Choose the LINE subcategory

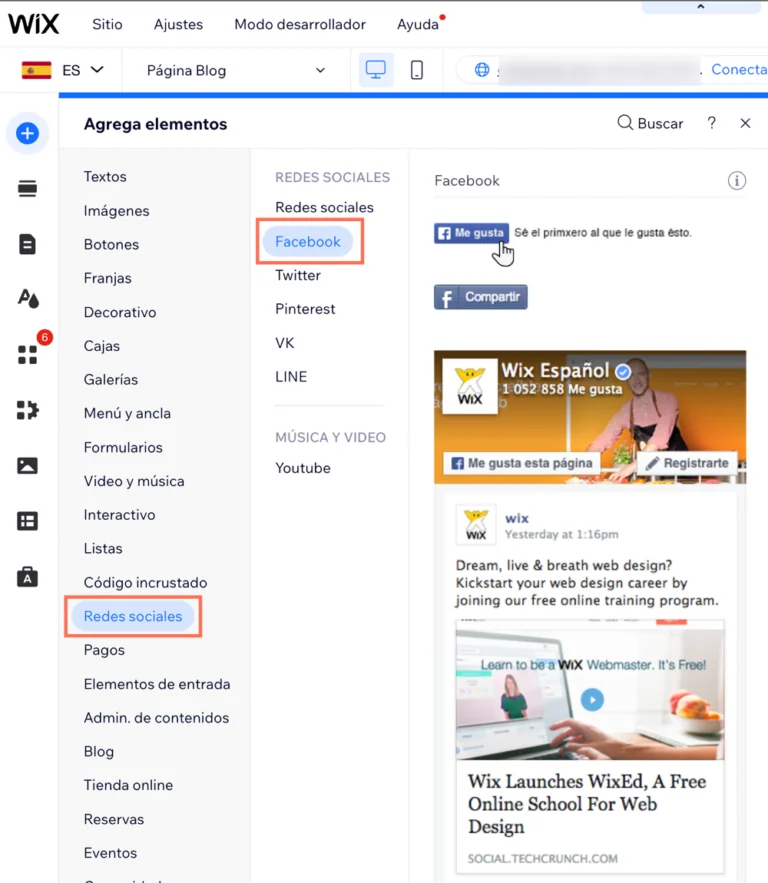[x=291, y=377]
